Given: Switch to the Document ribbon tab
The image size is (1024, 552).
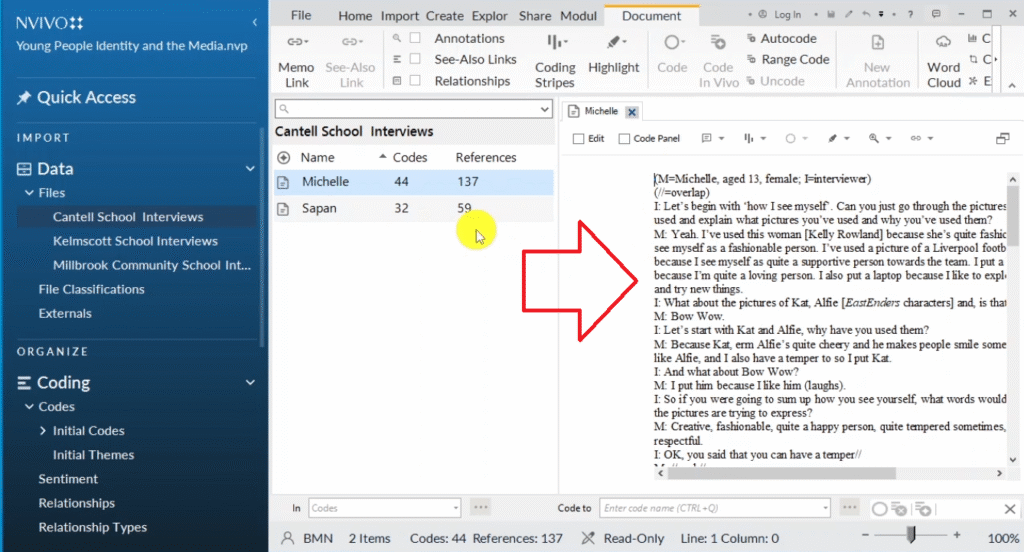Looking at the screenshot, I should coord(651,16).
